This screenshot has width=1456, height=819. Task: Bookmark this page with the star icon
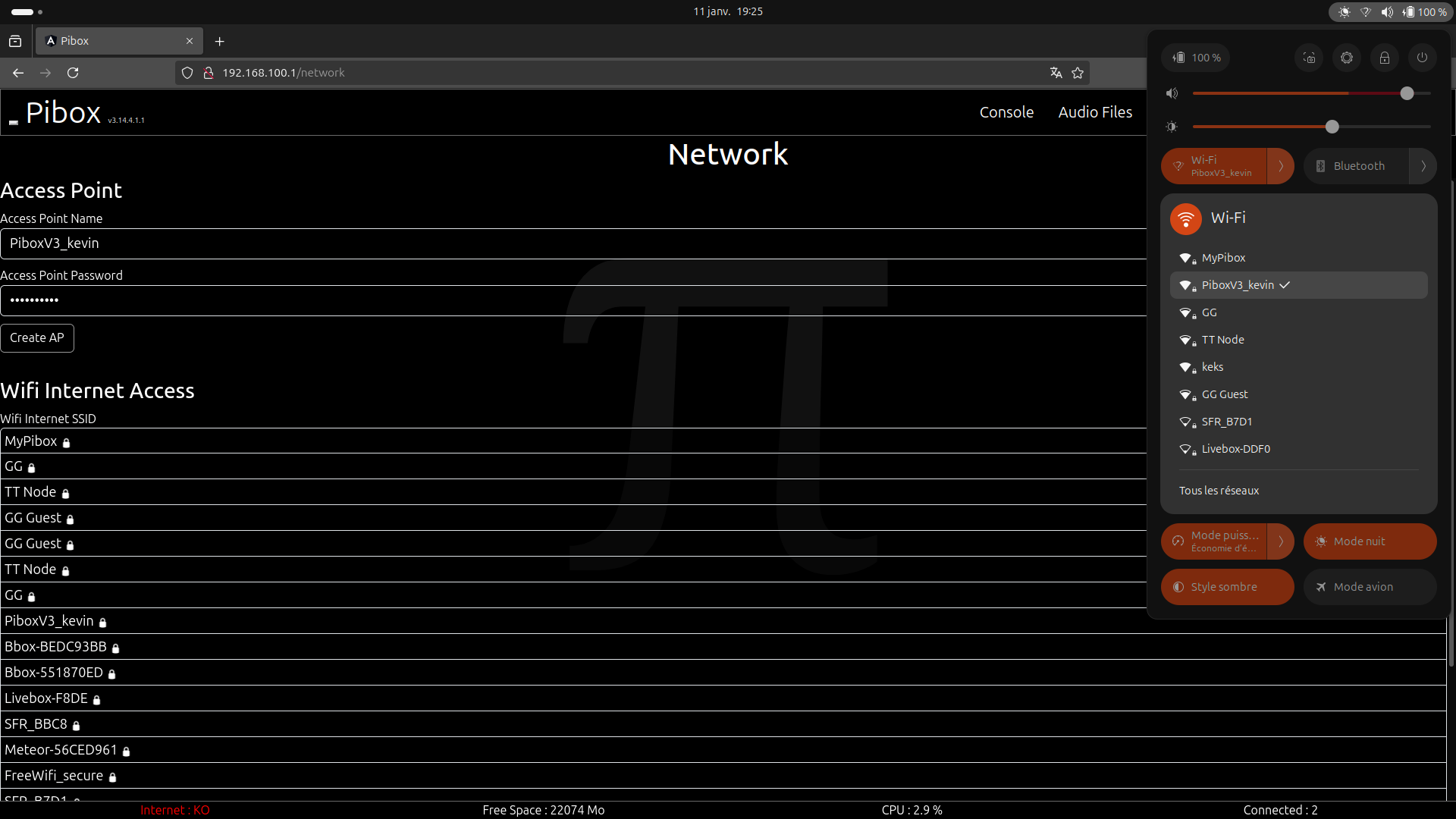pyautogui.click(x=1078, y=73)
